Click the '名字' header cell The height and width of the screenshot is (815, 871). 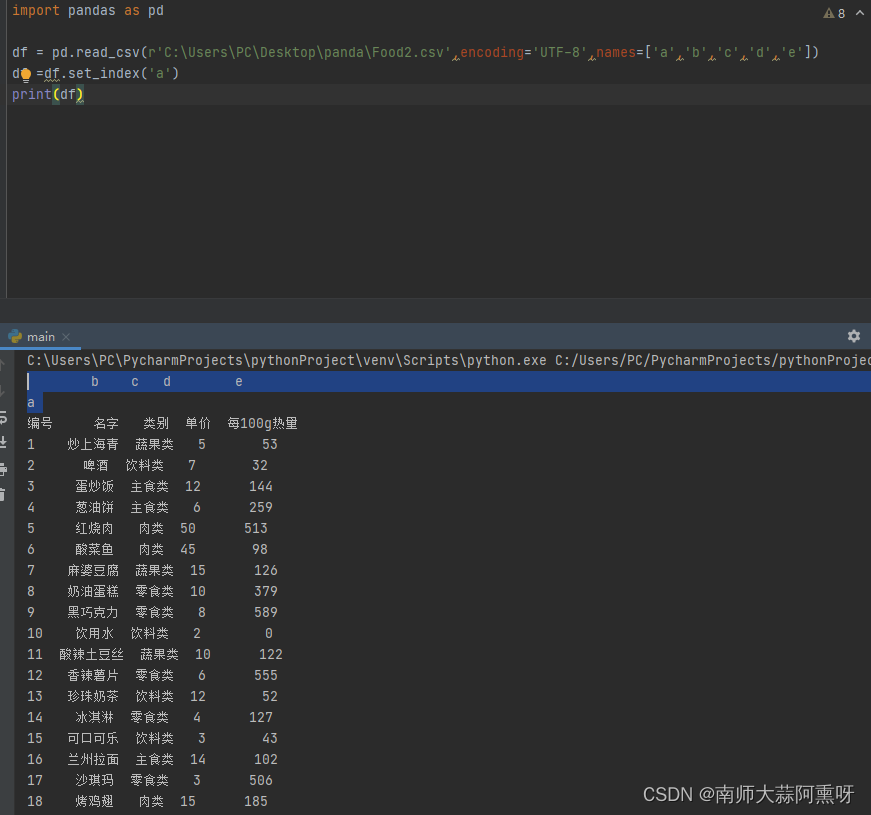click(106, 424)
